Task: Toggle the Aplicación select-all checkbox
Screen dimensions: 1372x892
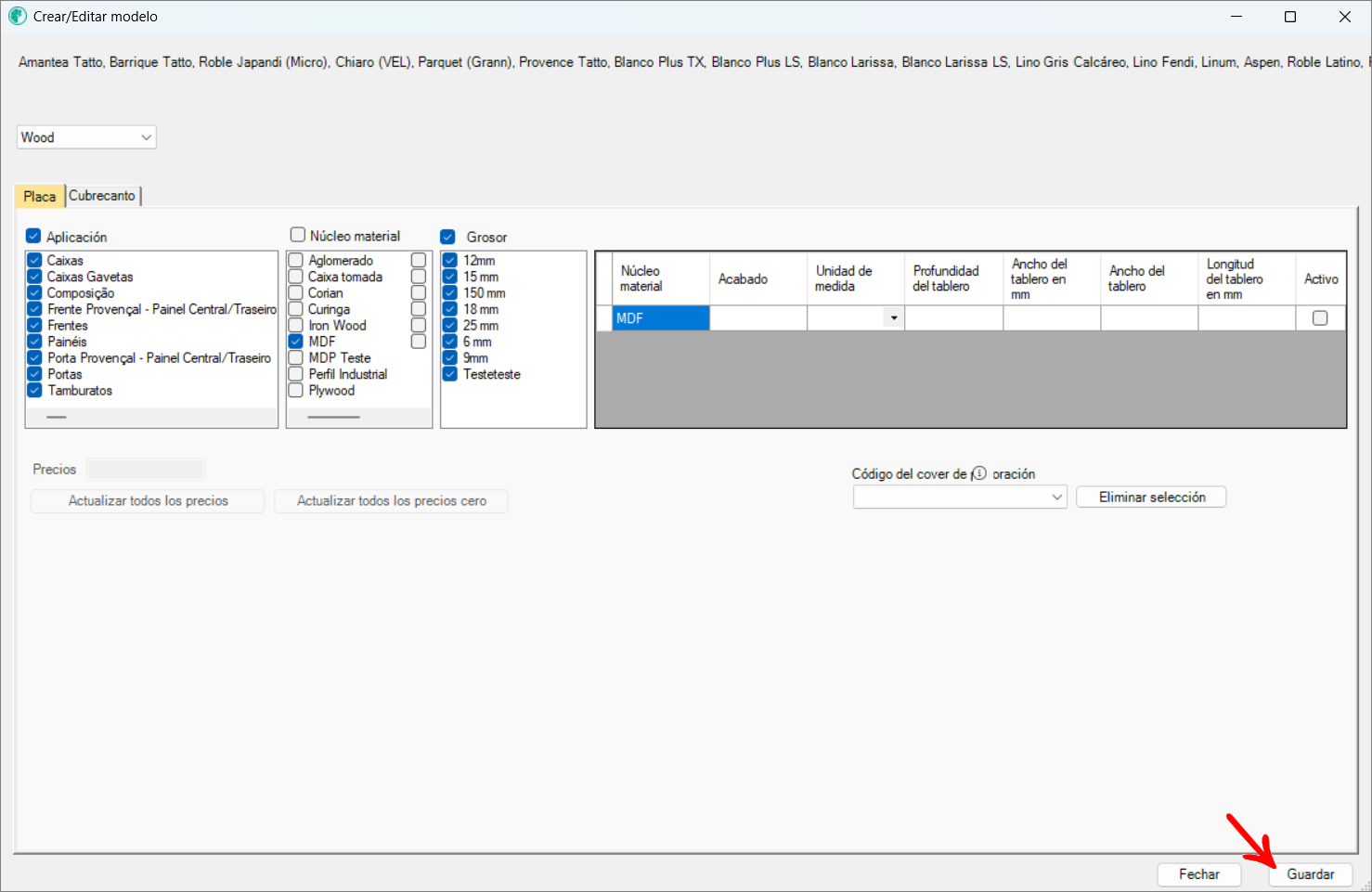Action: point(33,237)
